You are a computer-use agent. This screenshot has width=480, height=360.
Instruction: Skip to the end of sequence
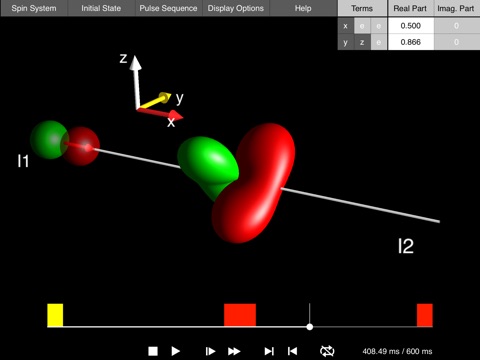click(x=269, y=351)
